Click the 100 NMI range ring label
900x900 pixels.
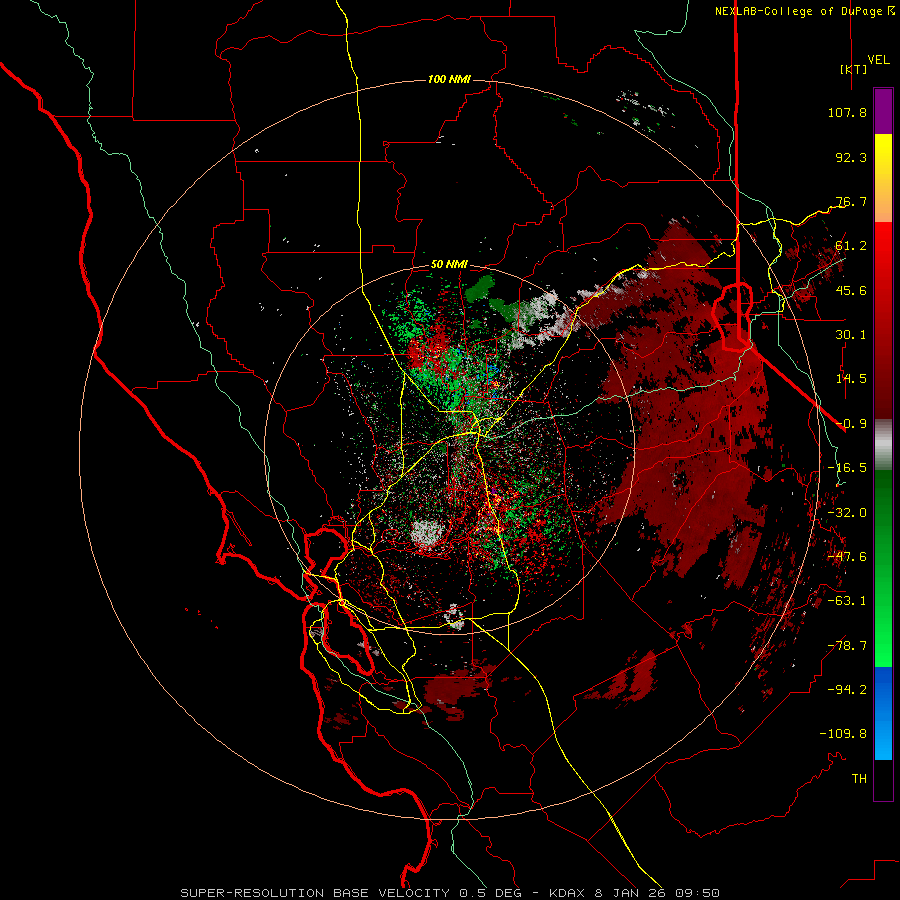click(x=449, y=79)
